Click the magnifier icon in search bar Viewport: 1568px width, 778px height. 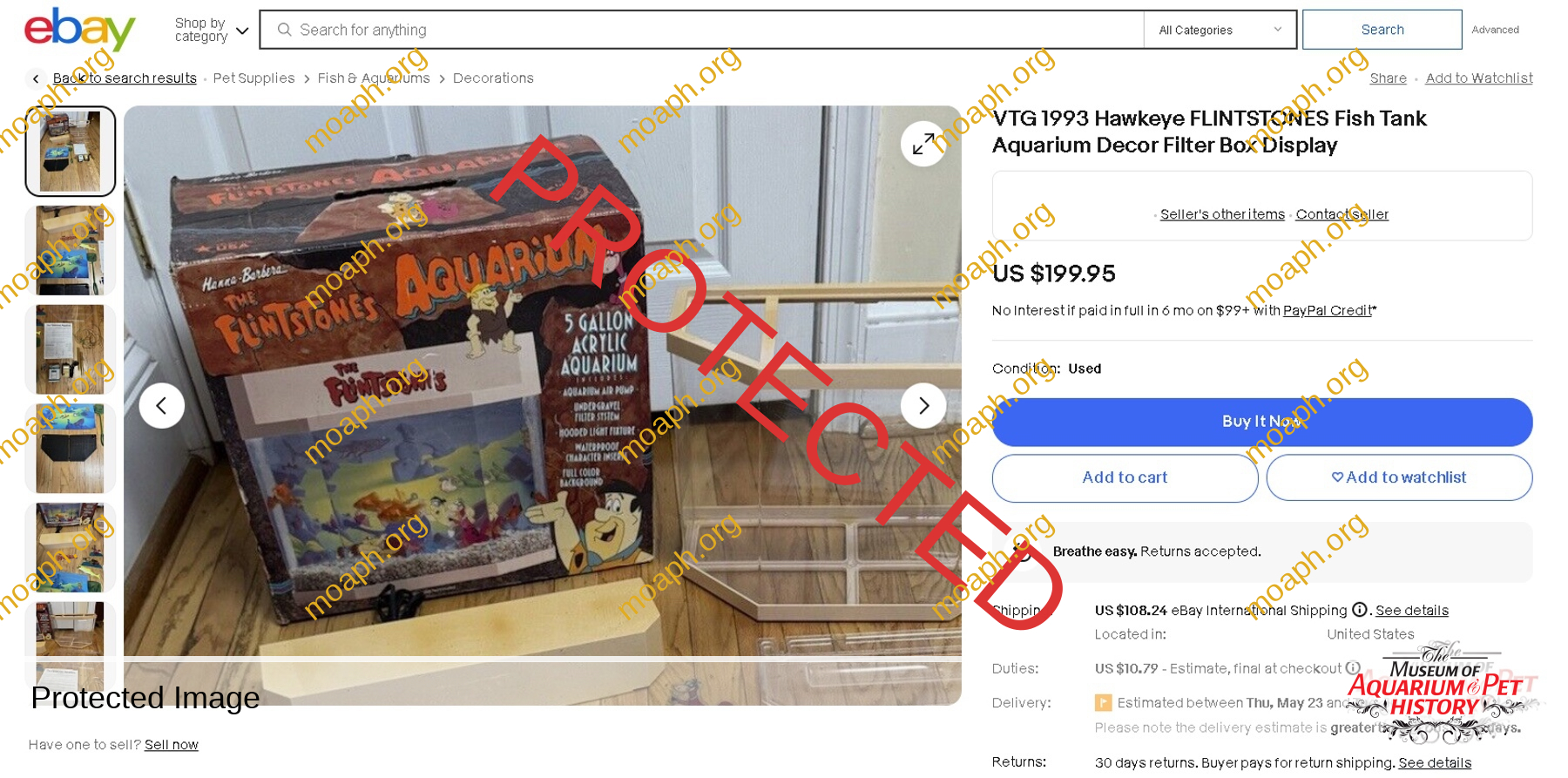click(284, 30)
